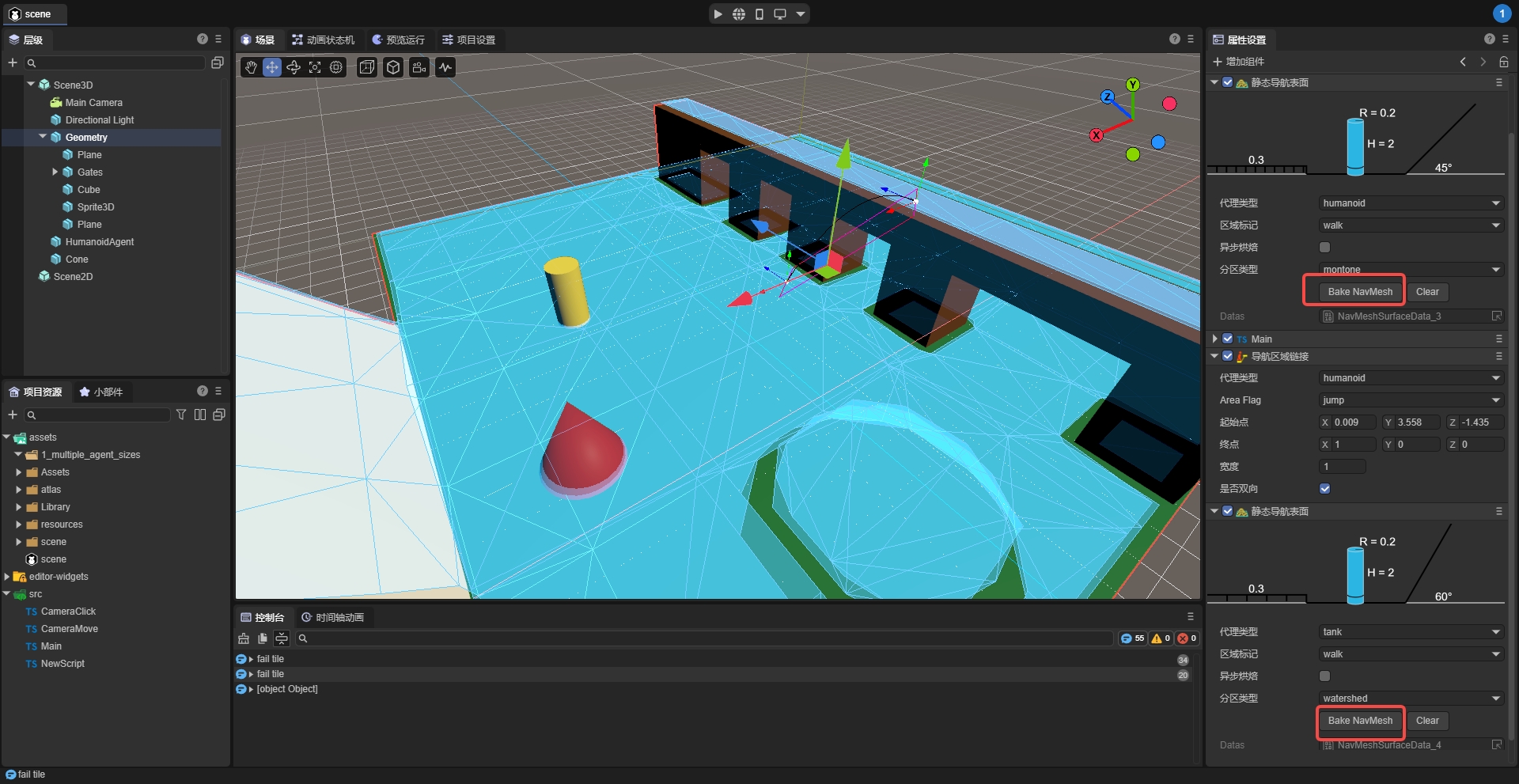Switch to the 动画状态机 tab

point(323,40)
